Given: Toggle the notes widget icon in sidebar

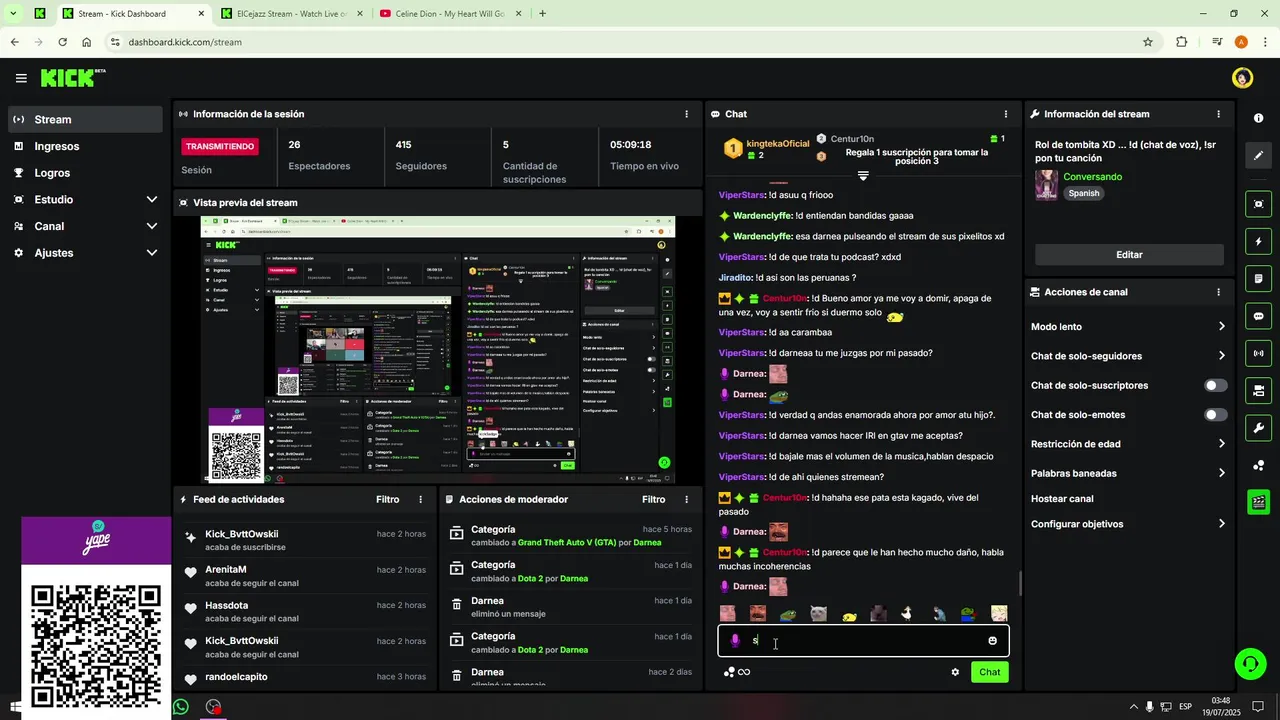Looking at the screenshot, I should click(1258, 278).
